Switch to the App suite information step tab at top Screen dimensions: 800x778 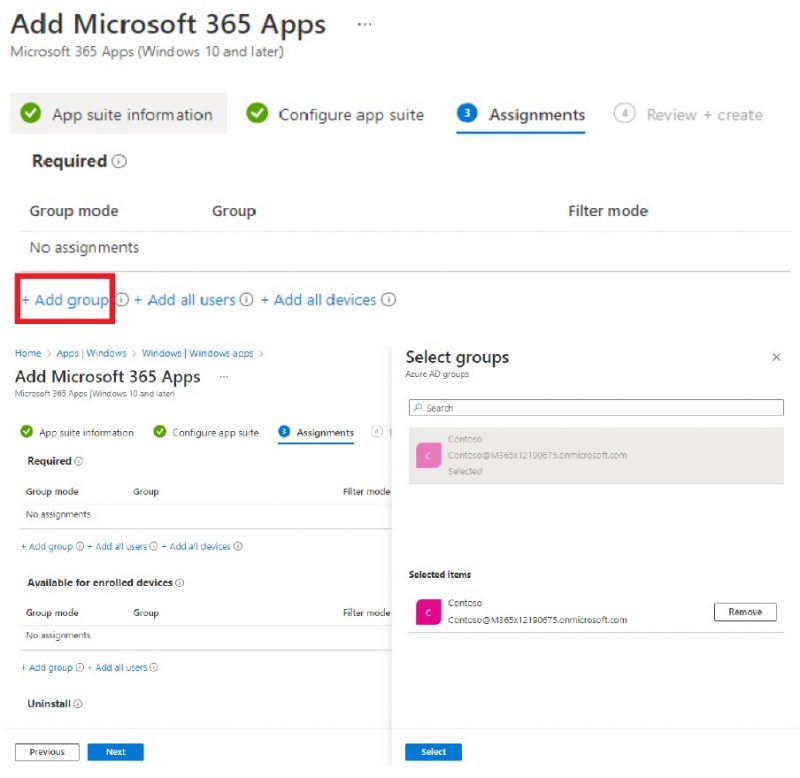pos(118,114)
